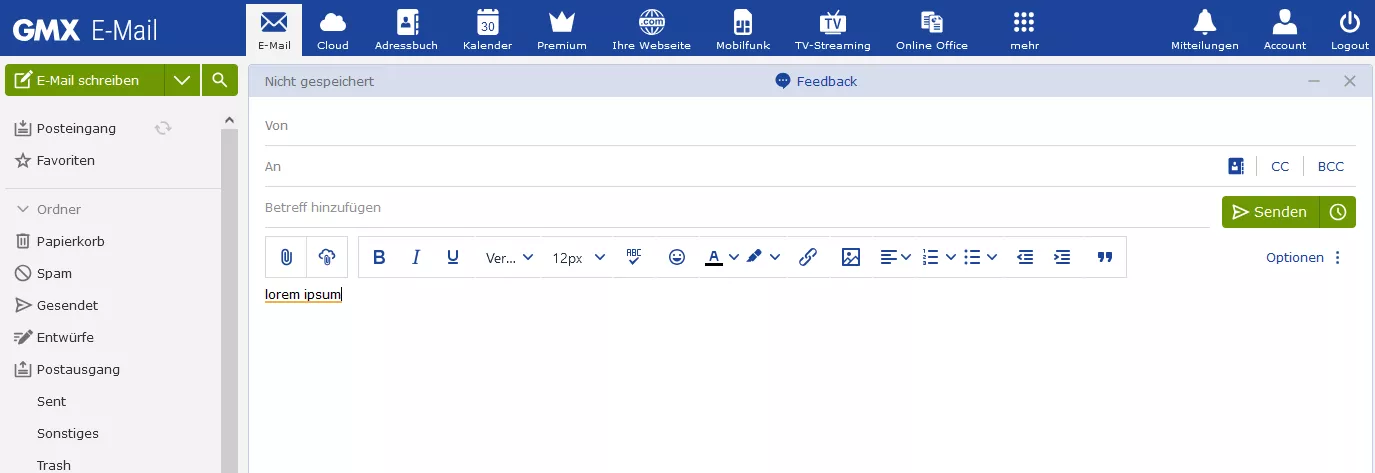Click into the Betreff hinzufügen field

tap(737, 208)
